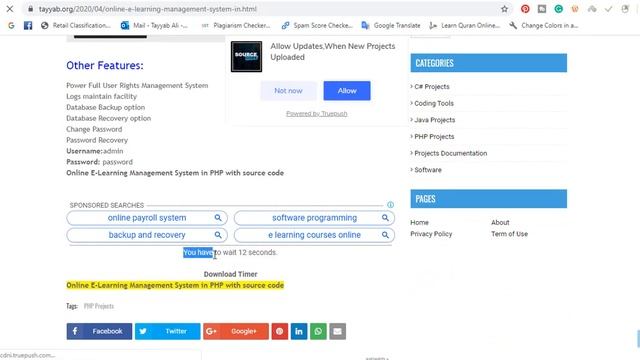Bookmark this page with the star icon
This screenshot has width=640, height=360.
click(x=504, y=9)
